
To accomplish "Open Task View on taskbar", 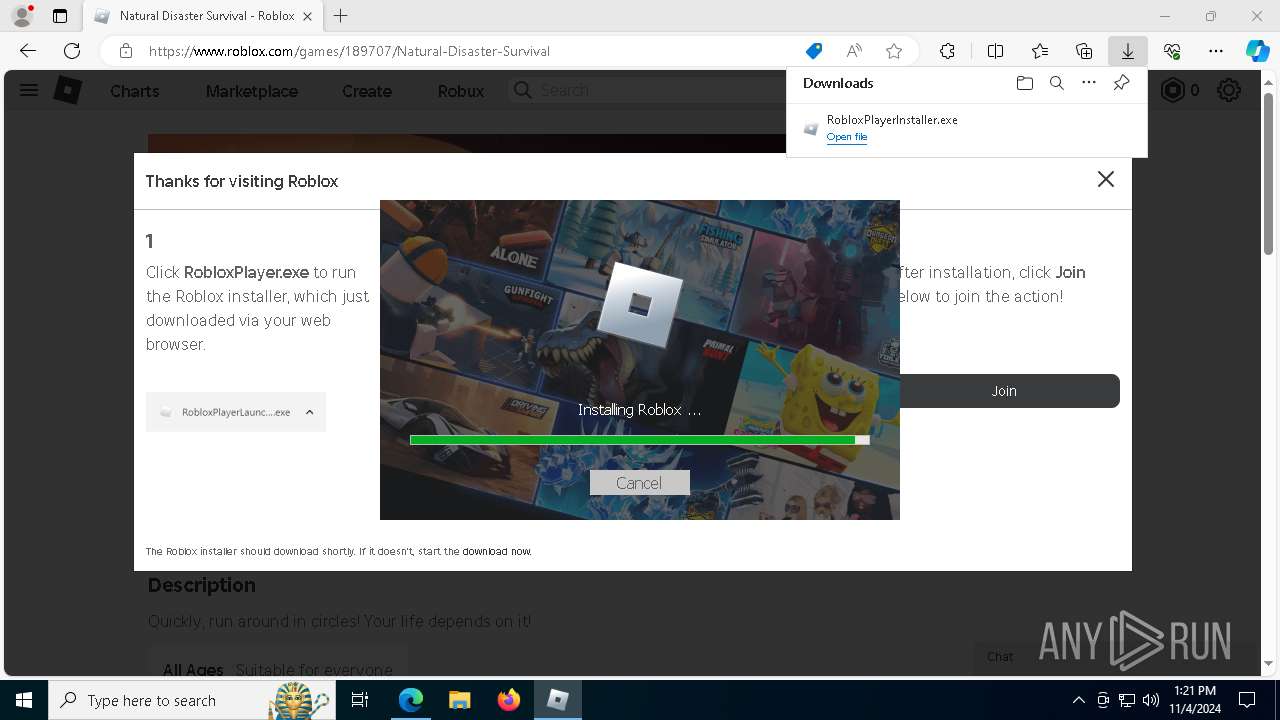I will 361,700.
